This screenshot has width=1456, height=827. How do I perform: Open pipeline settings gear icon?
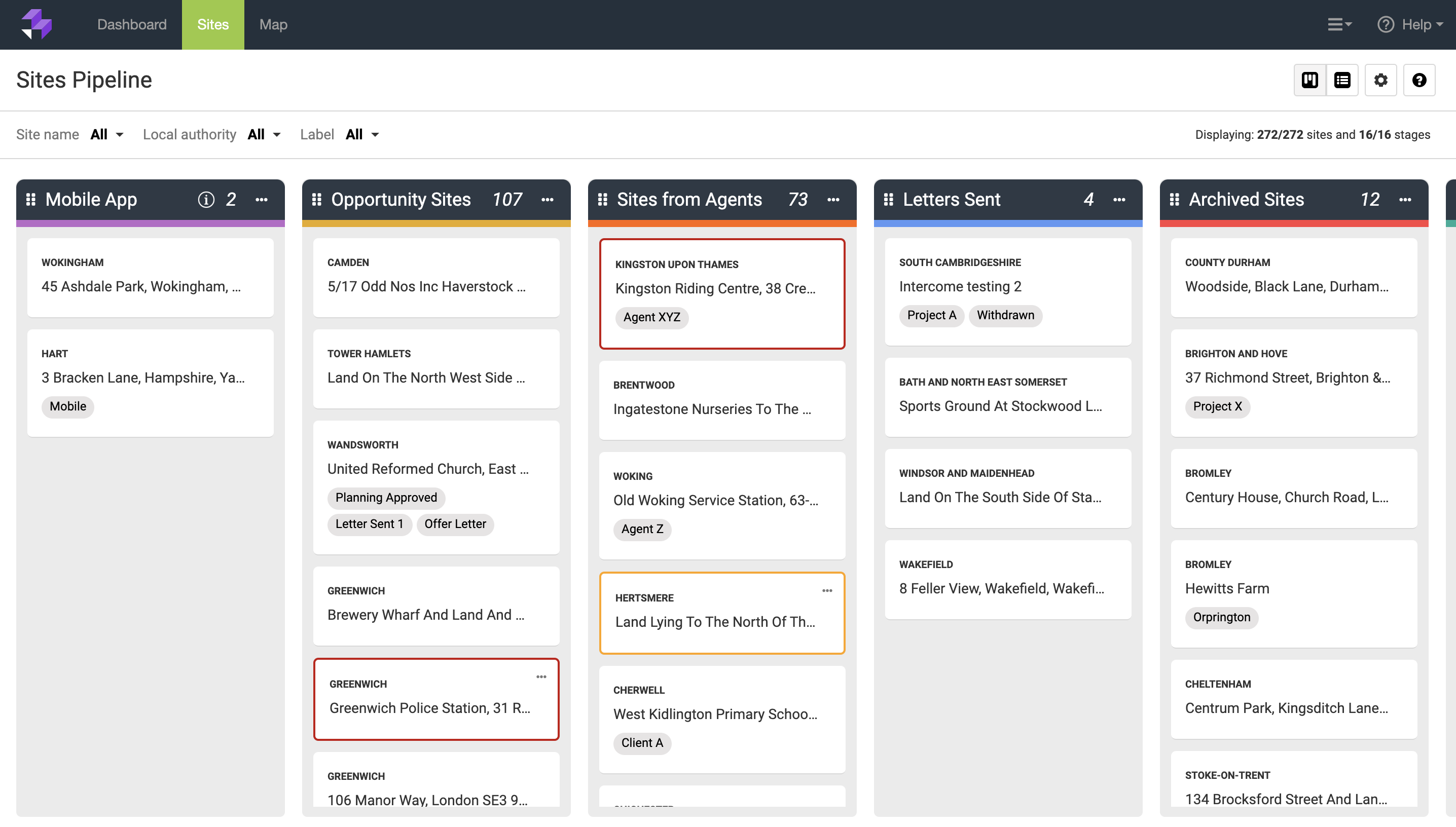point(1381,80)
